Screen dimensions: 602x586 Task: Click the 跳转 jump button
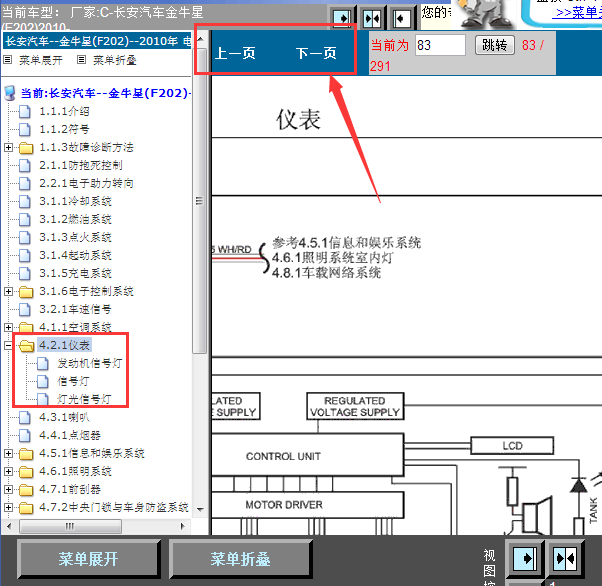[x=494, y=45]
